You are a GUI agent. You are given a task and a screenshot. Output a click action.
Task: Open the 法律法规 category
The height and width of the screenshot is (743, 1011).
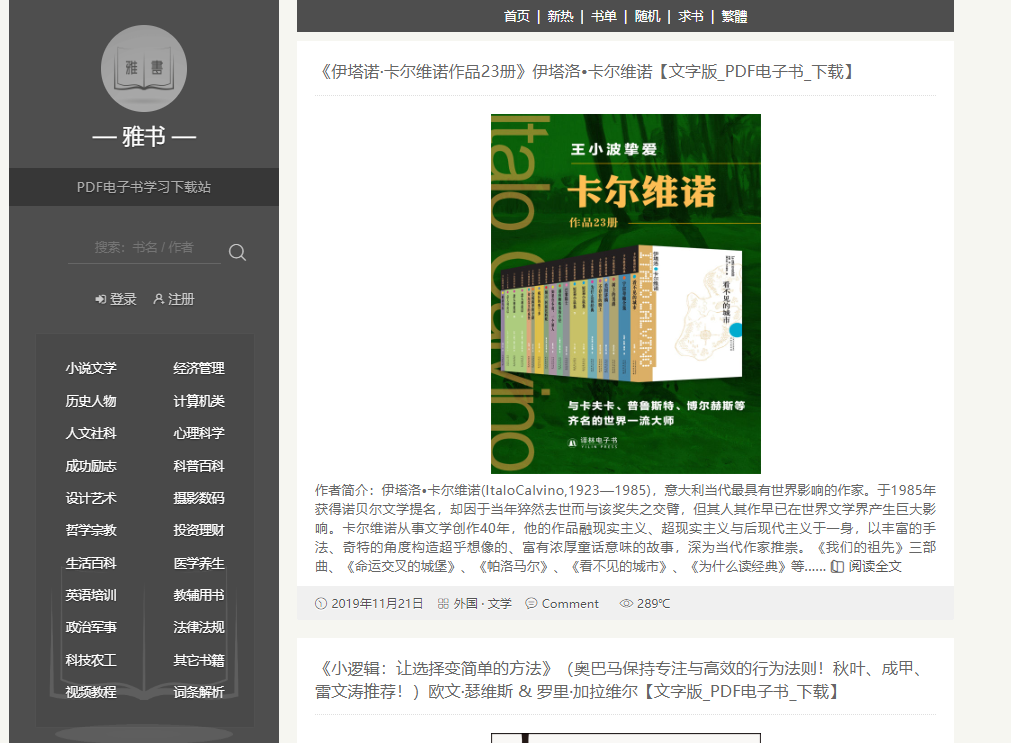[199, 628]
